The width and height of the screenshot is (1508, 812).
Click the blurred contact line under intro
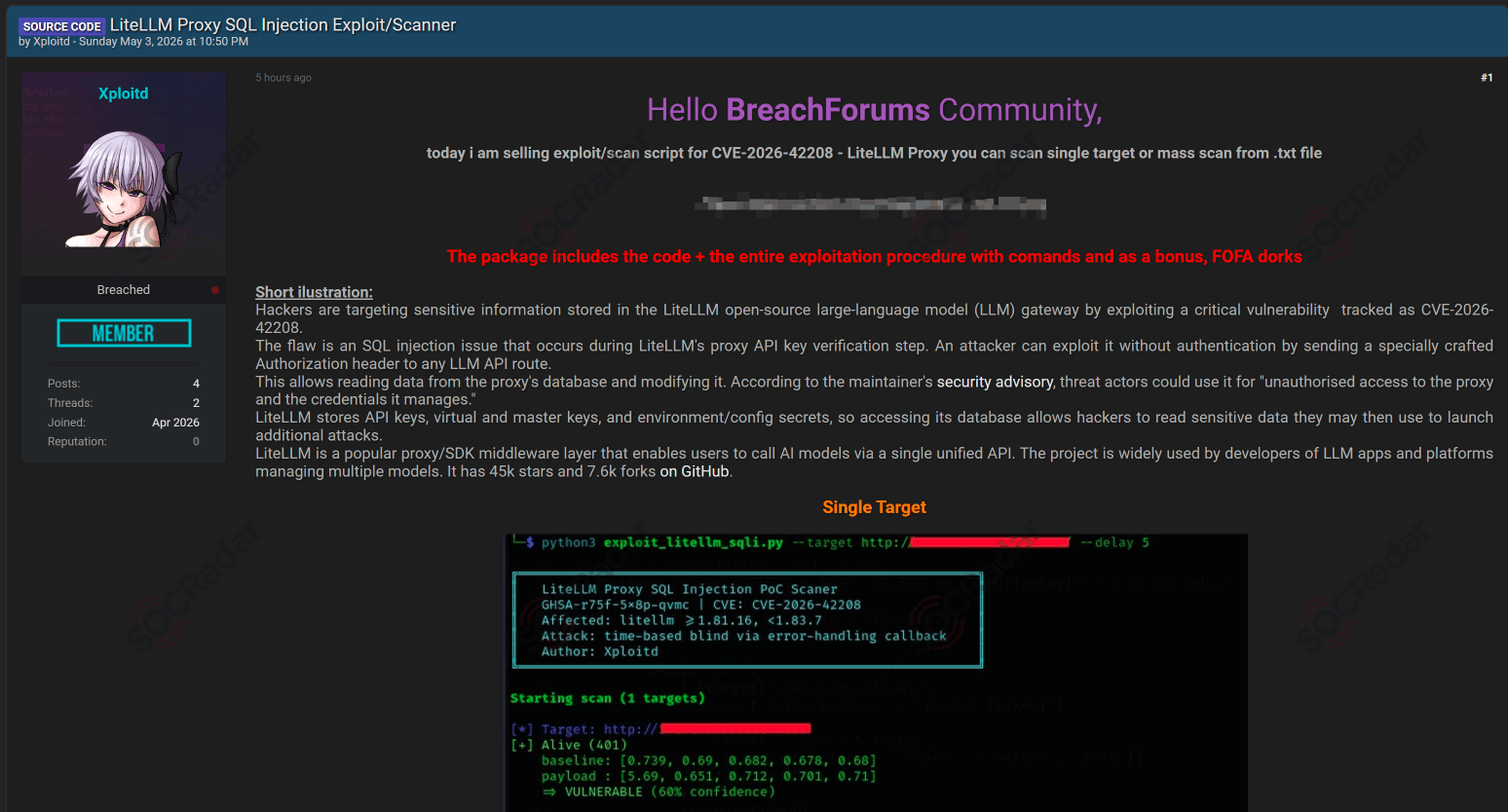[872, 204]
